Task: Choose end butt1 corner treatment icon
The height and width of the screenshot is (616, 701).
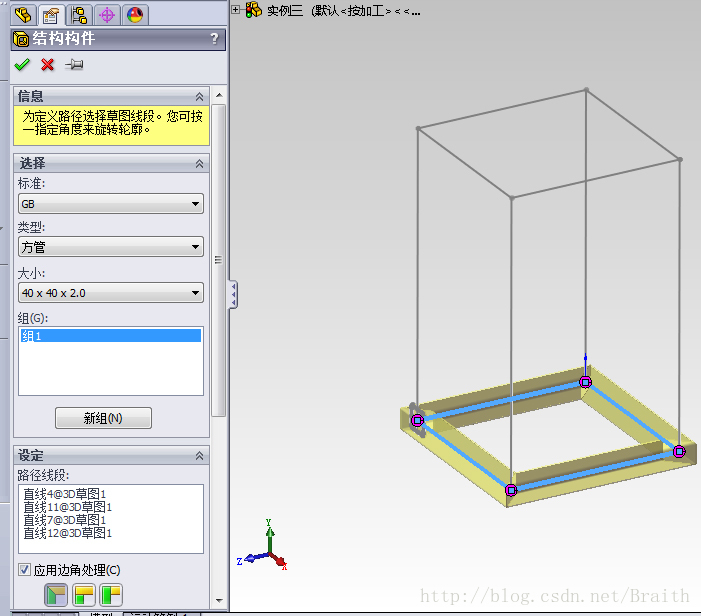Action: pos(84,595)
